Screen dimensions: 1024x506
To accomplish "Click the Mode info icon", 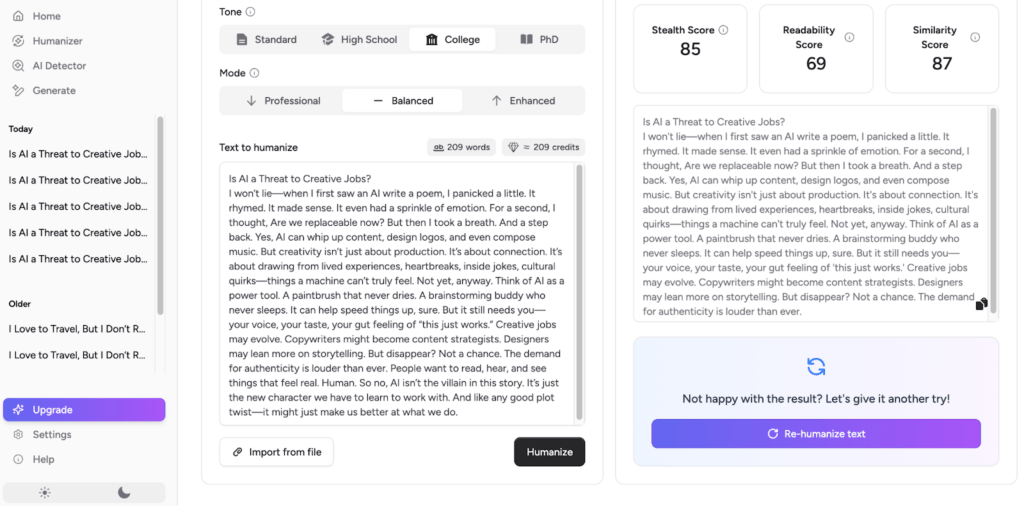I will 254,73.
